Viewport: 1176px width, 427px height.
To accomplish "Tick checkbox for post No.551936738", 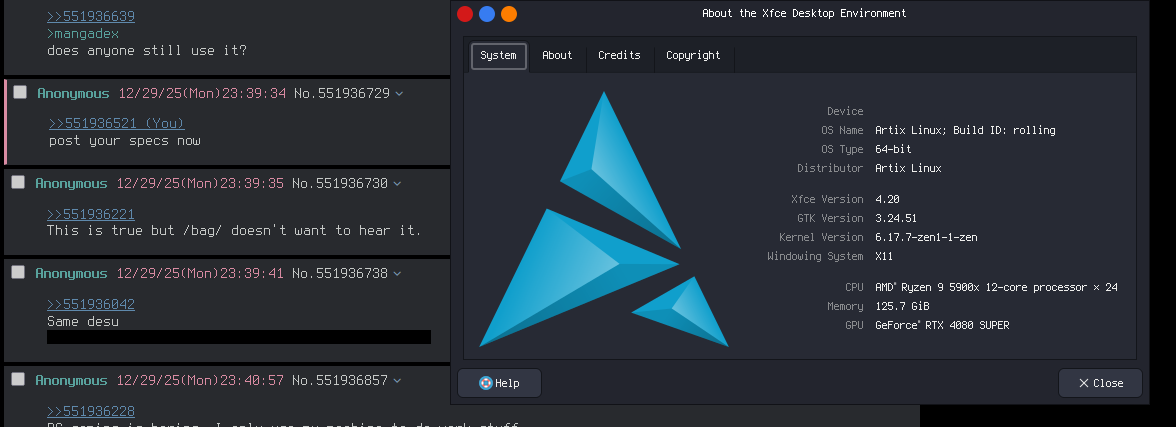I will [x=18, y=272].
